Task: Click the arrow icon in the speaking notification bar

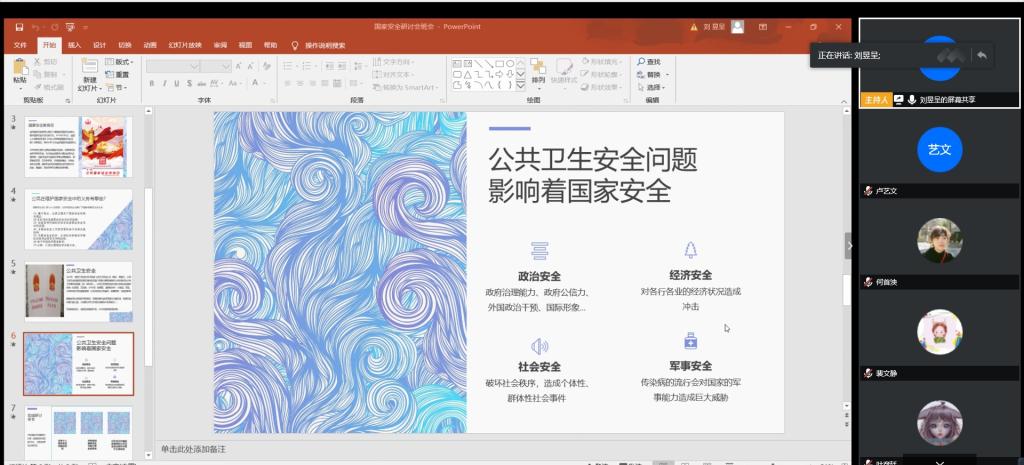Action: (x=982, y=54)
